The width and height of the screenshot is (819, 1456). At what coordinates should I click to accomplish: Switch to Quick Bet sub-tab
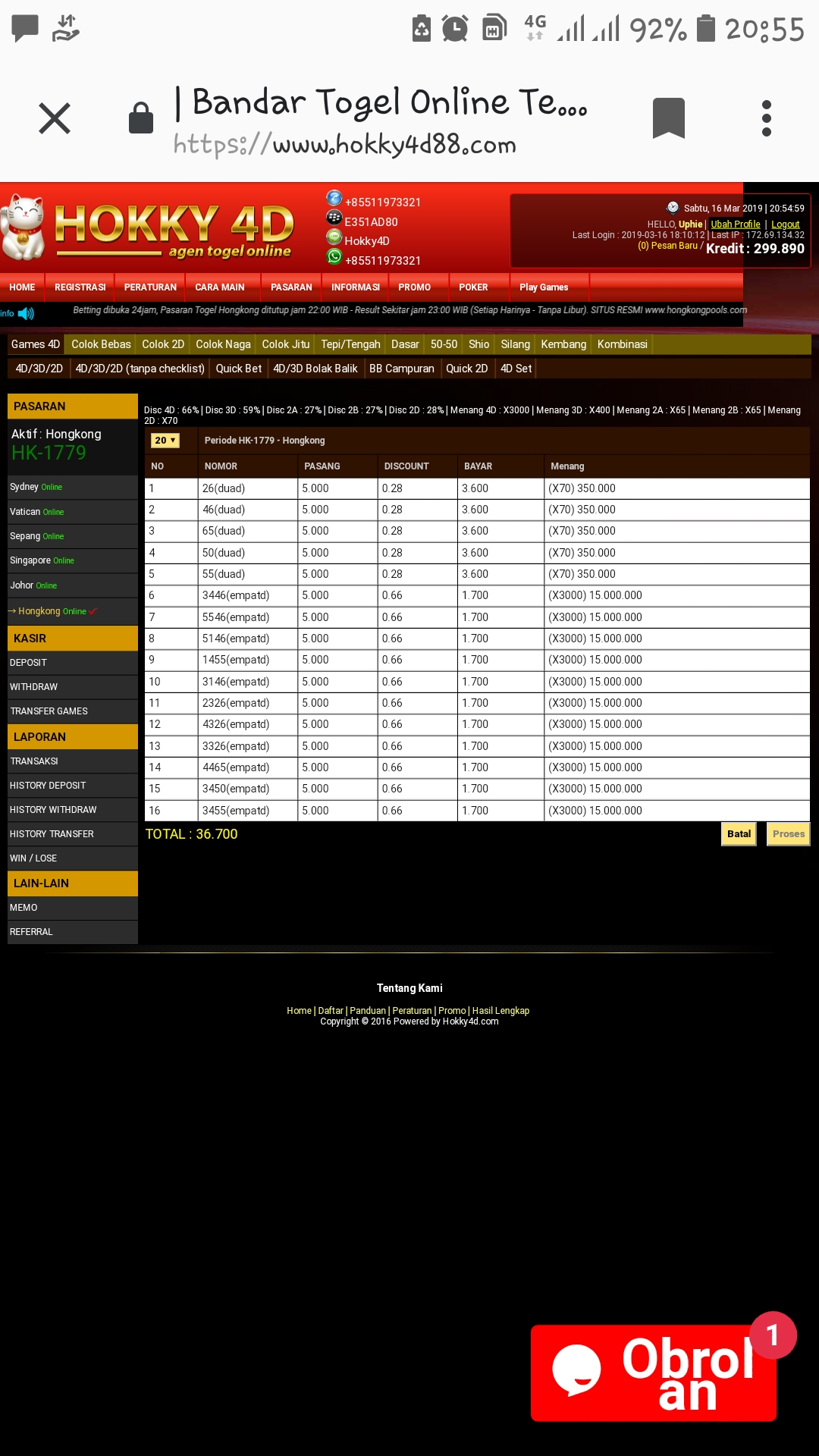239,369
